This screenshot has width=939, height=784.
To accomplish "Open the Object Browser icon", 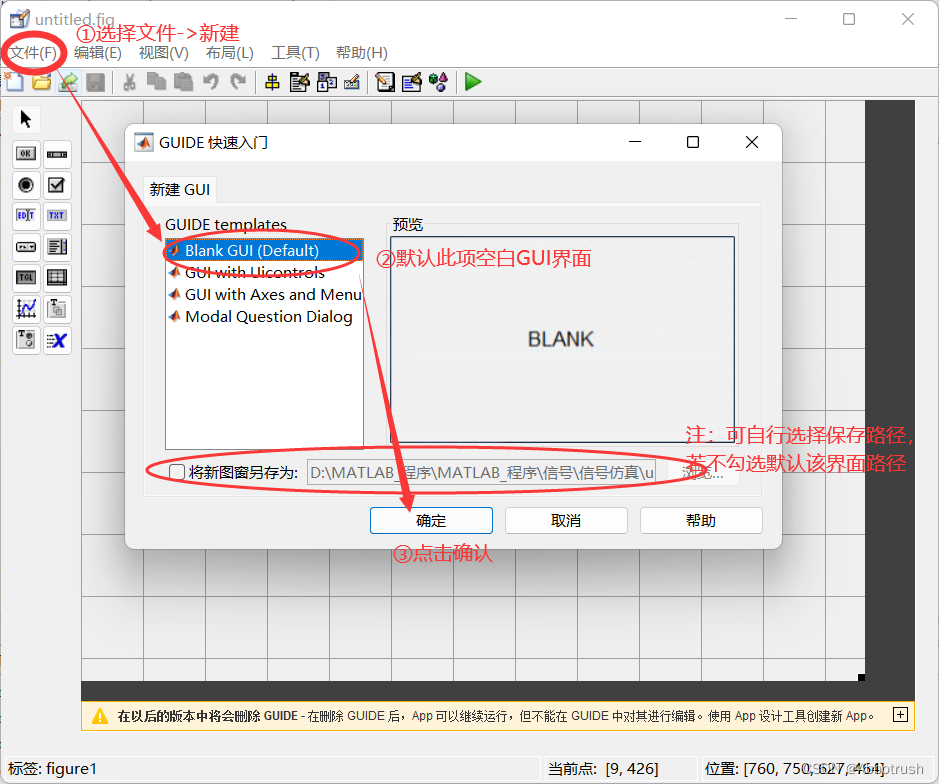I will (x=438, y=82).
